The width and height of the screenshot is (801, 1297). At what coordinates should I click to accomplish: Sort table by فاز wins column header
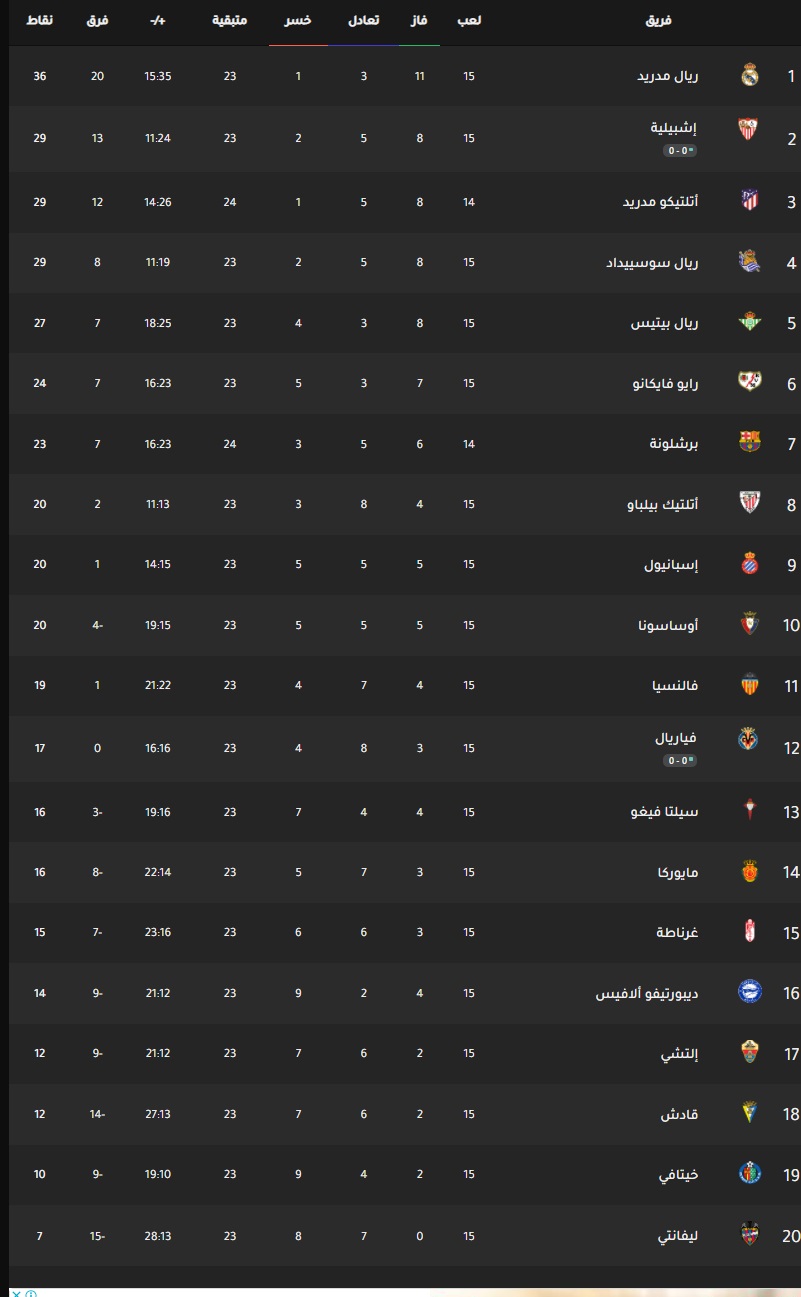click(421, 20)
